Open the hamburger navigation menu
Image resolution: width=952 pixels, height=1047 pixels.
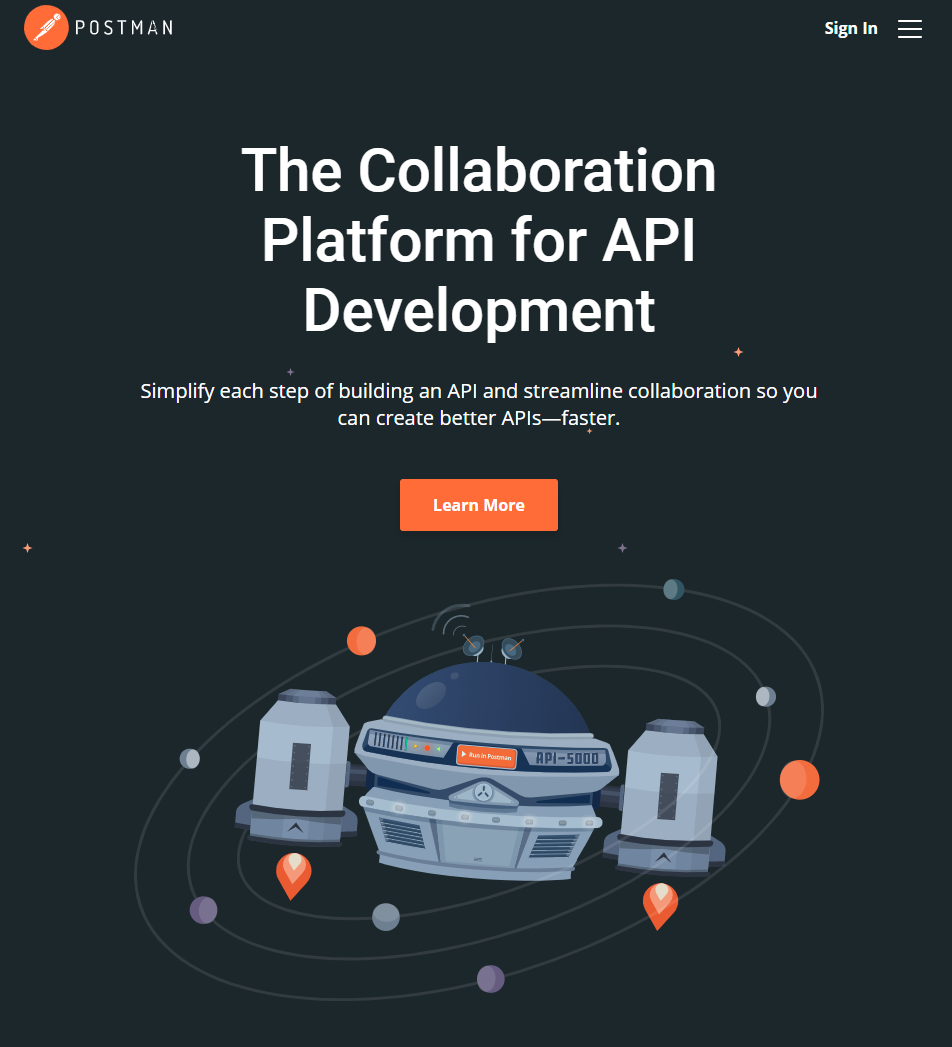pos(909,29)
